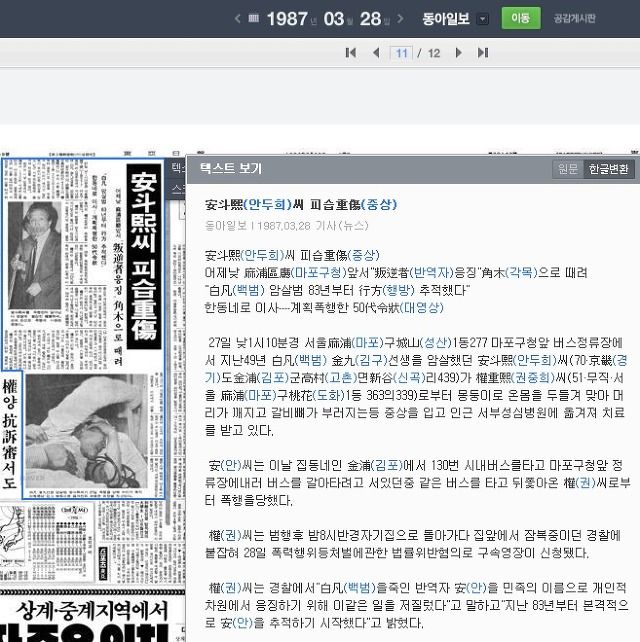The width and height of the screenshot is (640, 642).
Task: Click the 마포구청 hangul link
Action: pyautogui.click(x=318, y=273)
